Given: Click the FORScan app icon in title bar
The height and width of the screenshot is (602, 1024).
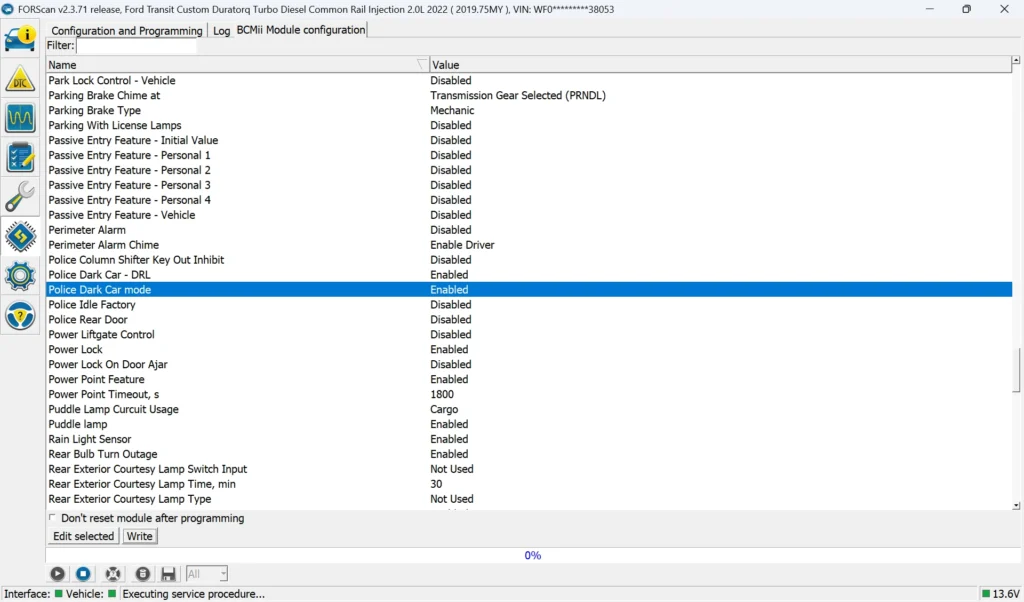Looking at the screenshot, I should [x=8, y=9].
